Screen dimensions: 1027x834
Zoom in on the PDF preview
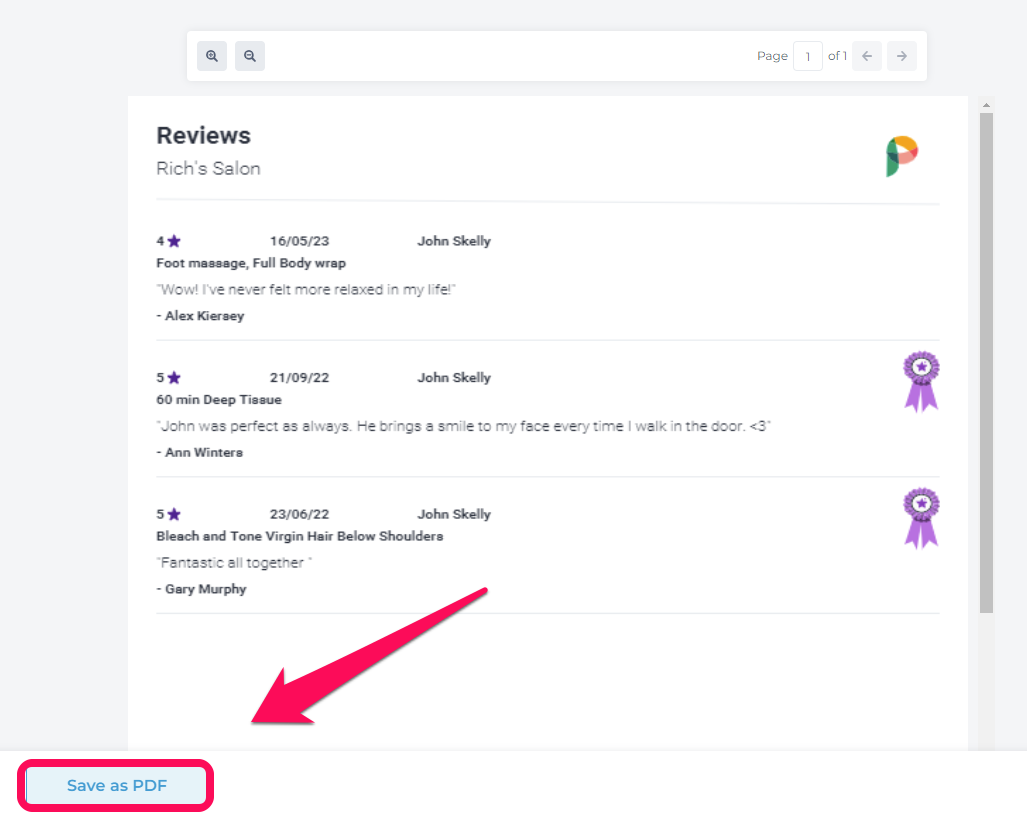212,56
